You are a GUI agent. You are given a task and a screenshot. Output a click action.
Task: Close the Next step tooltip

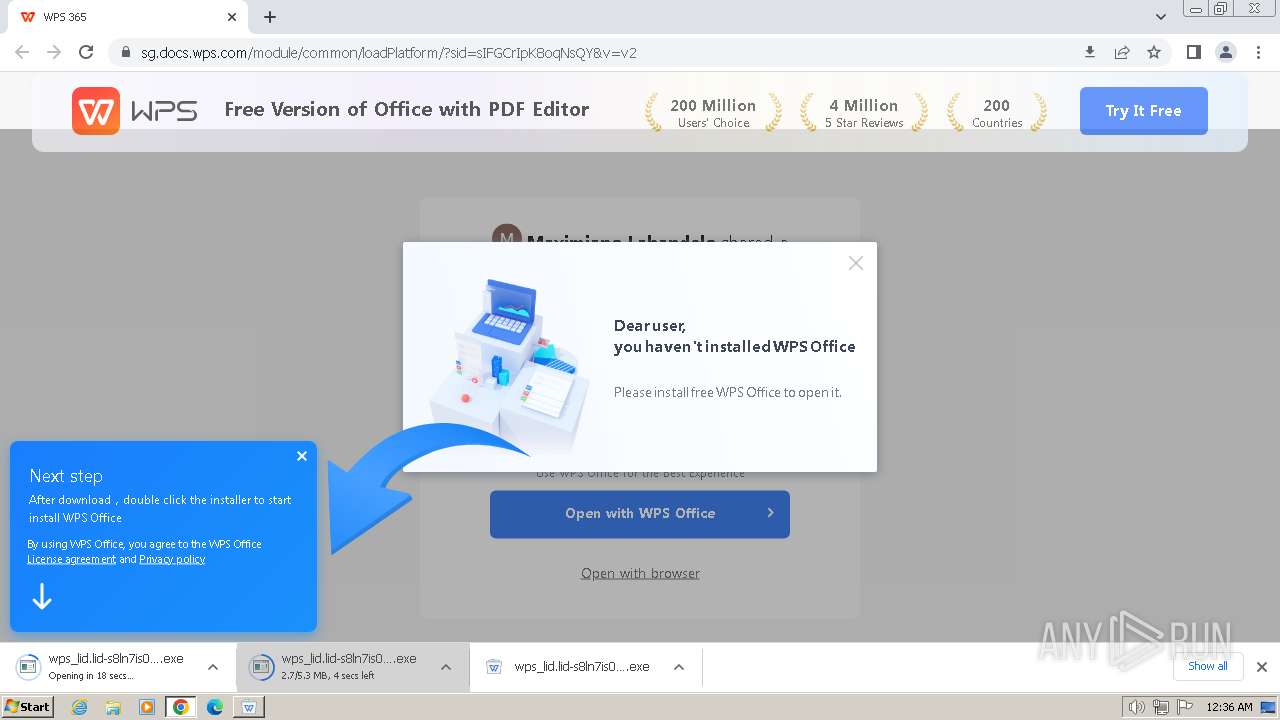tap(302, 456)
